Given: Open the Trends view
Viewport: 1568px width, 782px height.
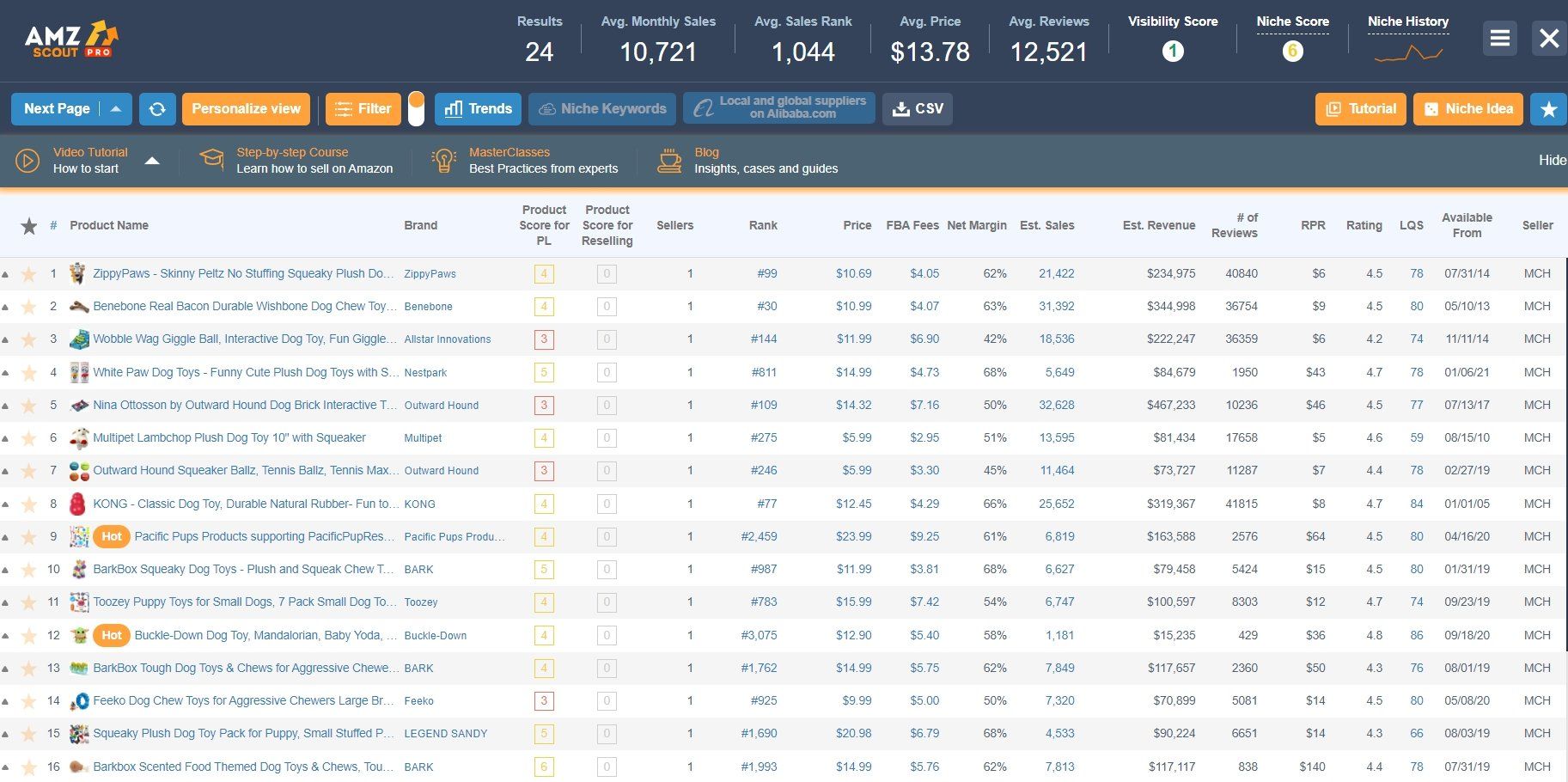Looking at the screenshot, I should (x=478, y=109).
